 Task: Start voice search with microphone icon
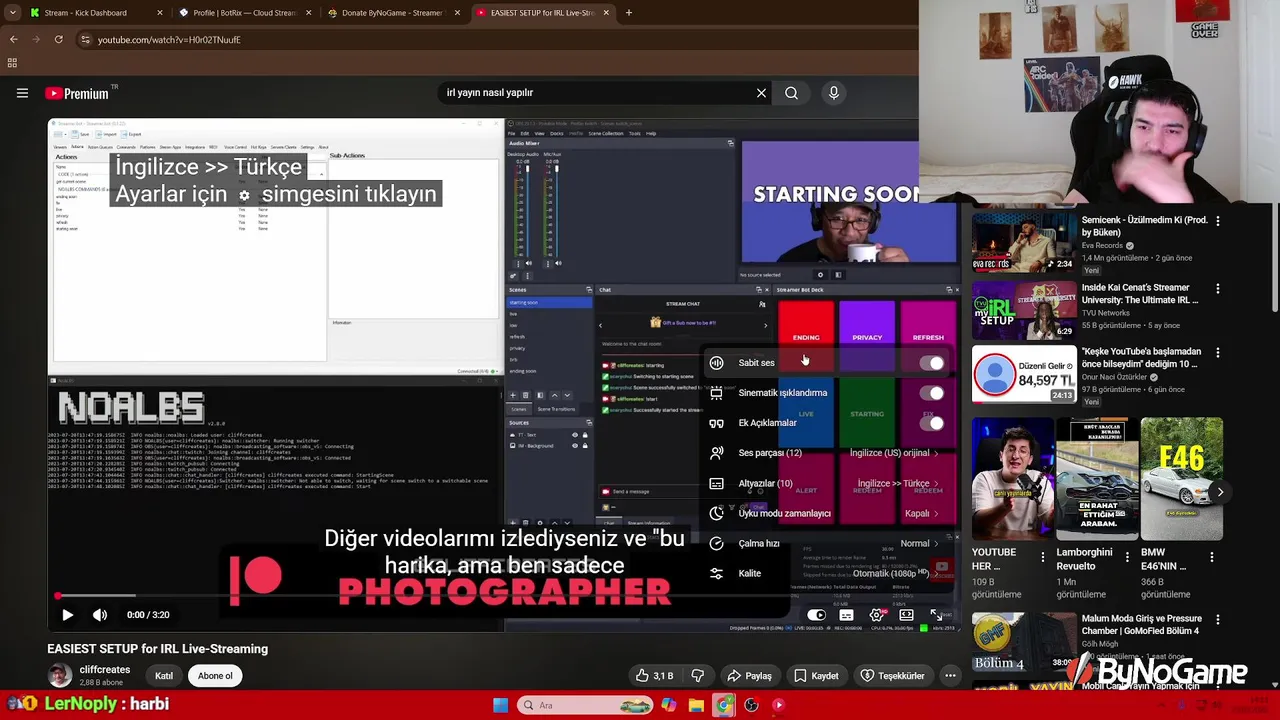(x=833, y=93)
